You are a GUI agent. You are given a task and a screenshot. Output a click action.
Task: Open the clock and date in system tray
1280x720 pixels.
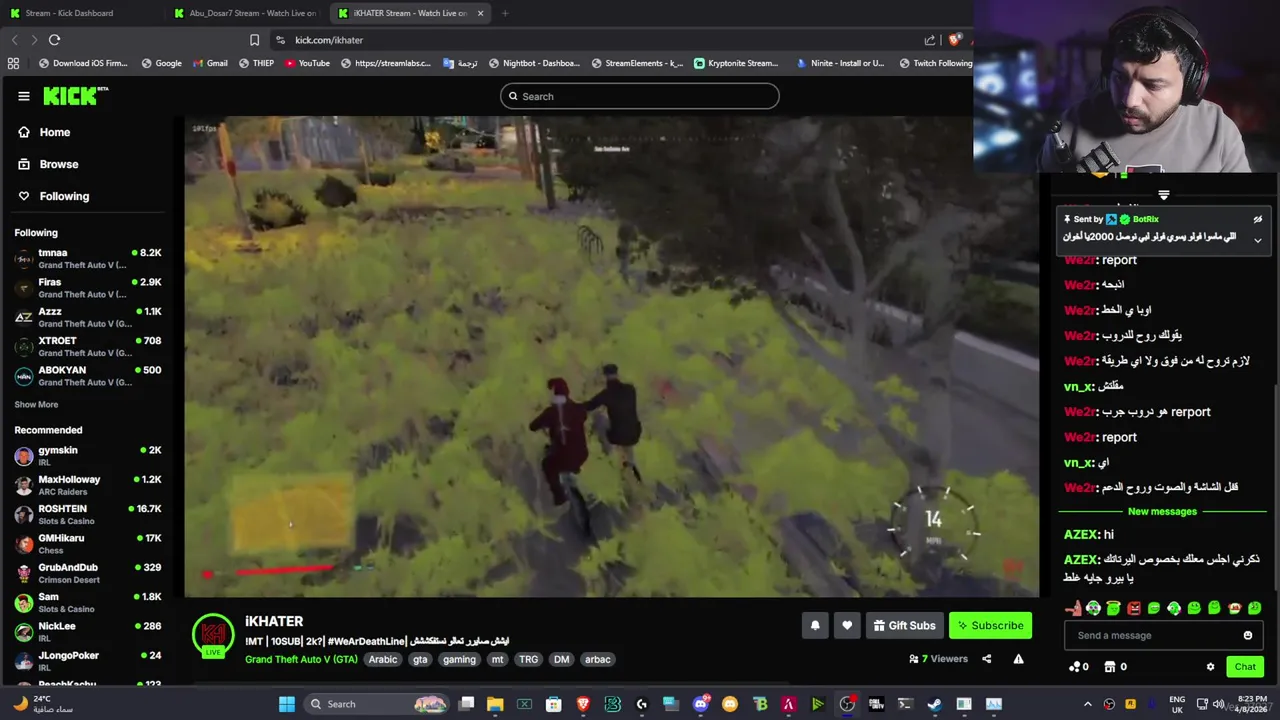(1252, 704)
